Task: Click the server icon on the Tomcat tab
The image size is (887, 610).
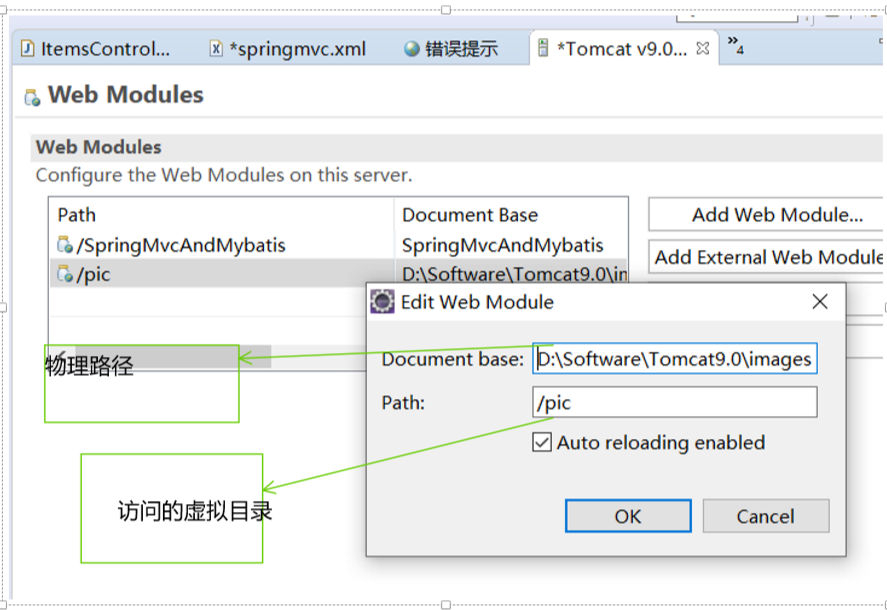Action: pyautogui.click(x=542, y=48)
